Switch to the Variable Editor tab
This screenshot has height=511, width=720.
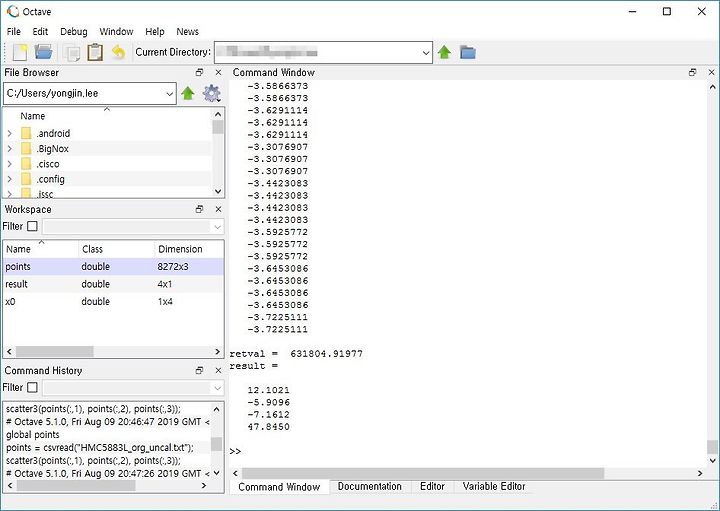click(494, 487)
